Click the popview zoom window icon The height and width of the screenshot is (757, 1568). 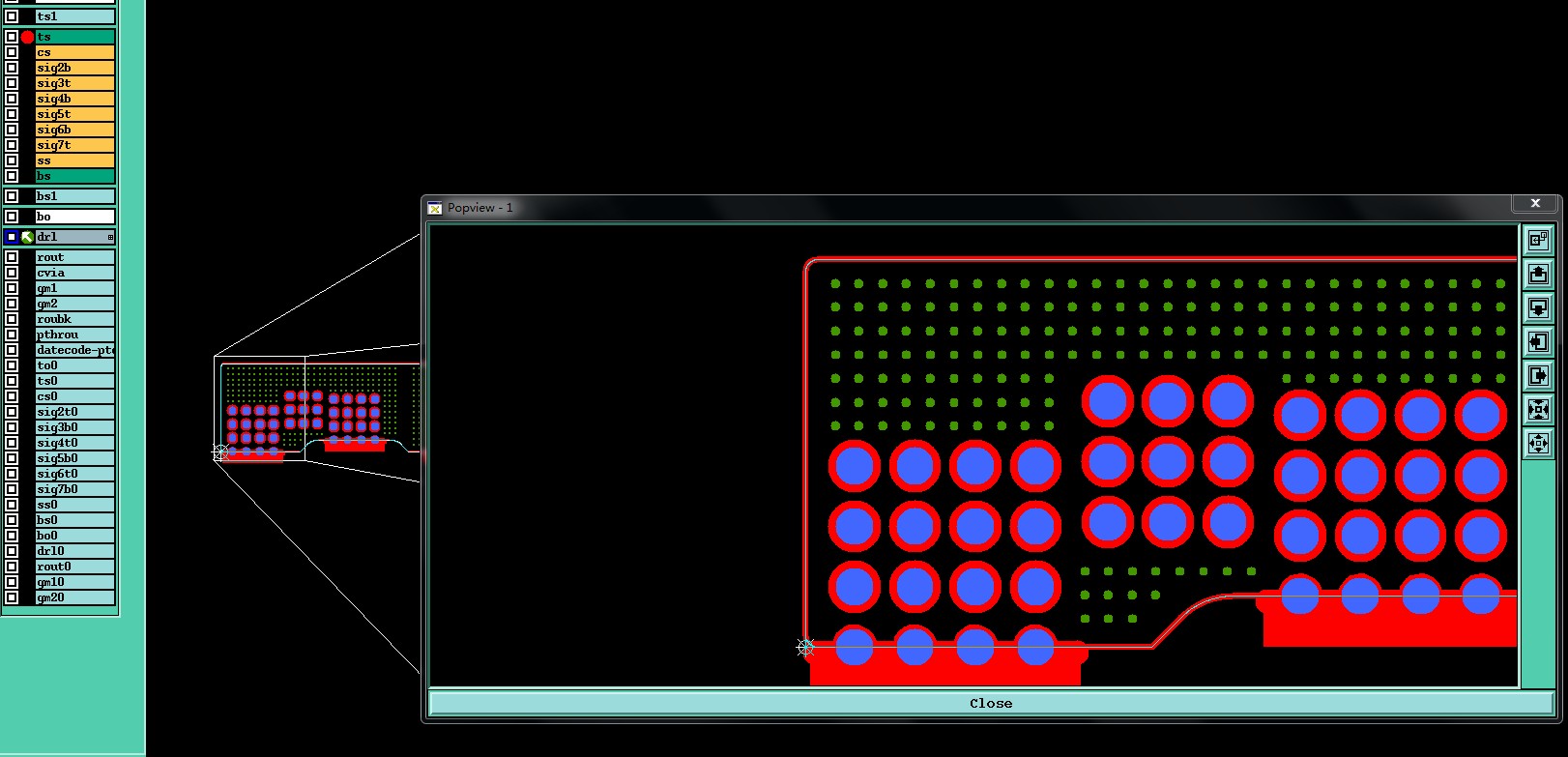click(x=1537, y=239)
